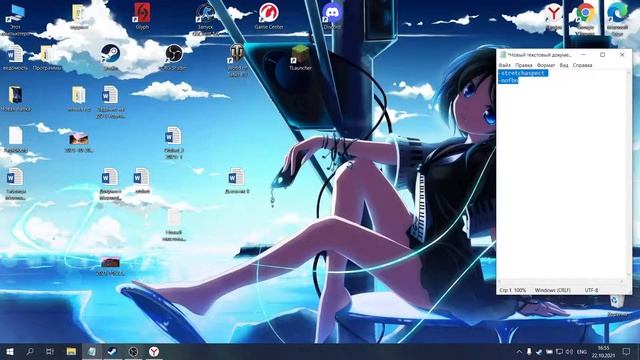
Task: Select the OBS Studio desktop shortcut
Action: click(x=173, y=57)
